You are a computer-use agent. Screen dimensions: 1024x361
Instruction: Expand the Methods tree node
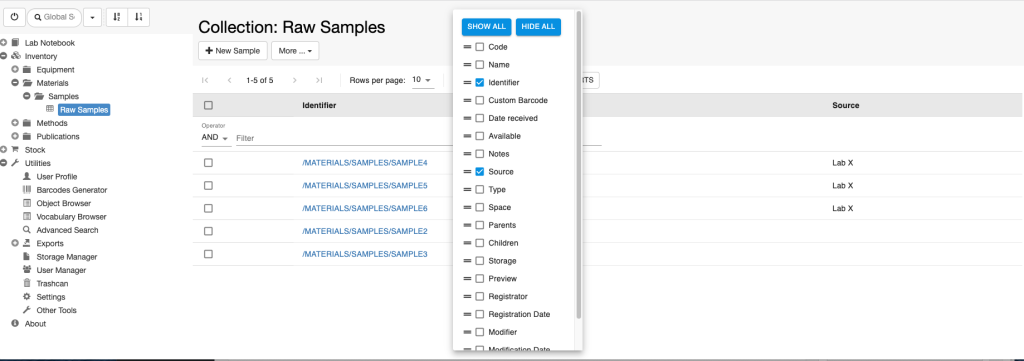coord(15,123)
